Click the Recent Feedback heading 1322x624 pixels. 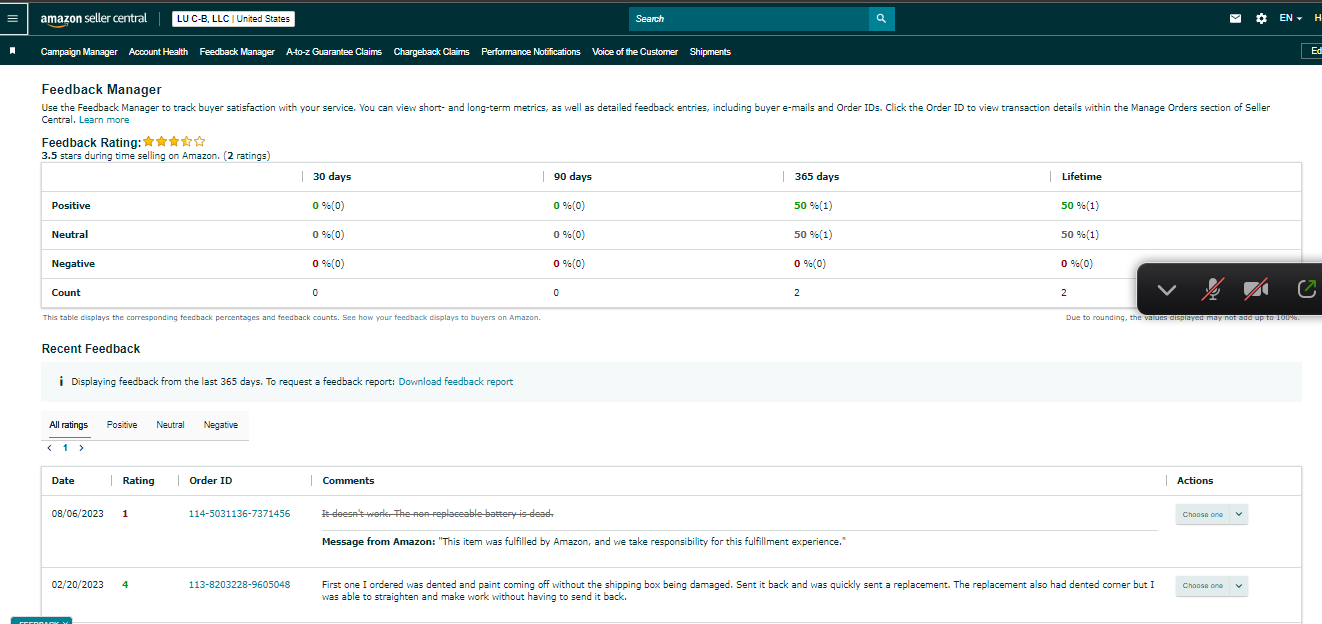(91, 349)
